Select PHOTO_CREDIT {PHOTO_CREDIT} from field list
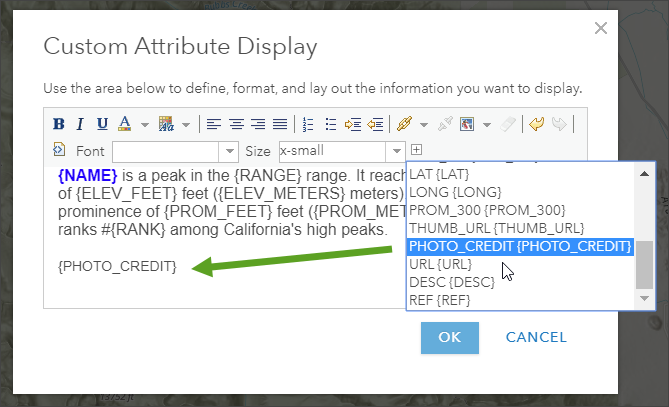The width and height of the screenshot is (669, 407). tap(520, 246)
